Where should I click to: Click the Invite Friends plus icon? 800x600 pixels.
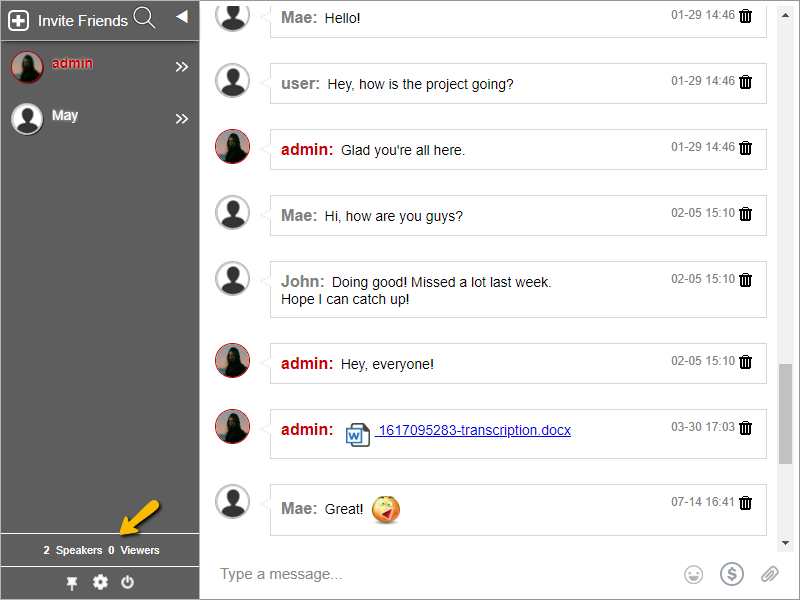click(x=18, y=21)
